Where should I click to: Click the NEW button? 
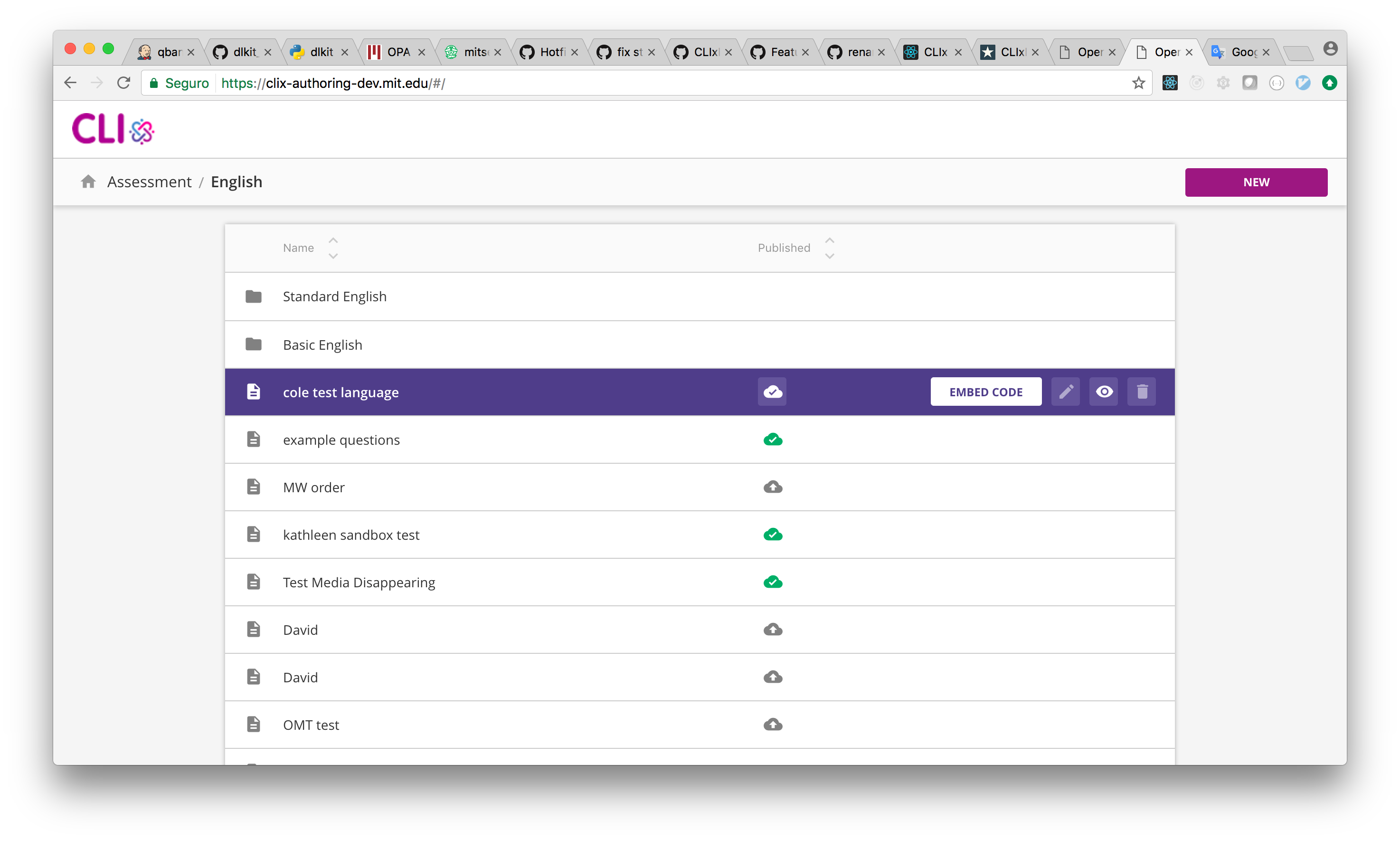point(1256,182)
